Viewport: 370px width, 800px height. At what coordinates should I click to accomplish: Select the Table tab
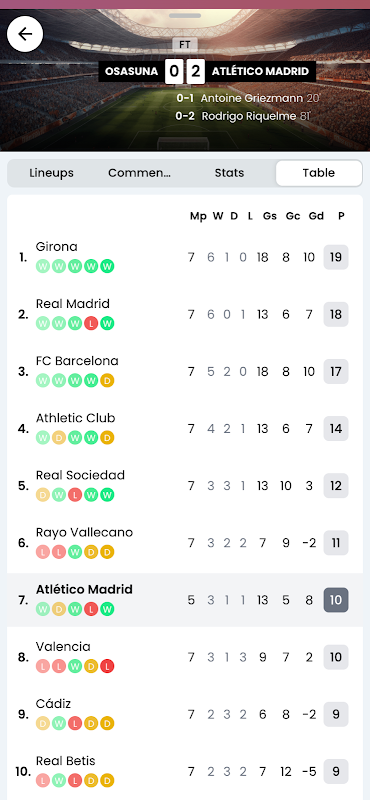tap(319, 173)
